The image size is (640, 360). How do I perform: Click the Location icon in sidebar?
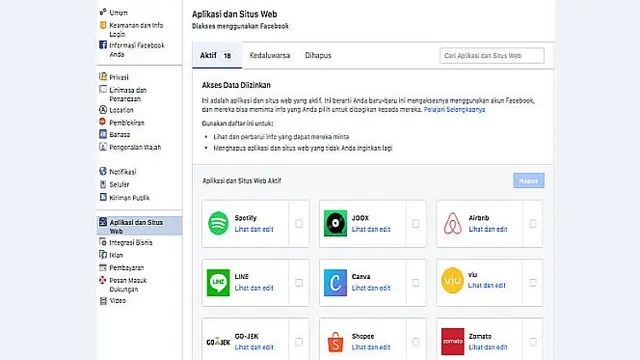(x=103, y=109)
